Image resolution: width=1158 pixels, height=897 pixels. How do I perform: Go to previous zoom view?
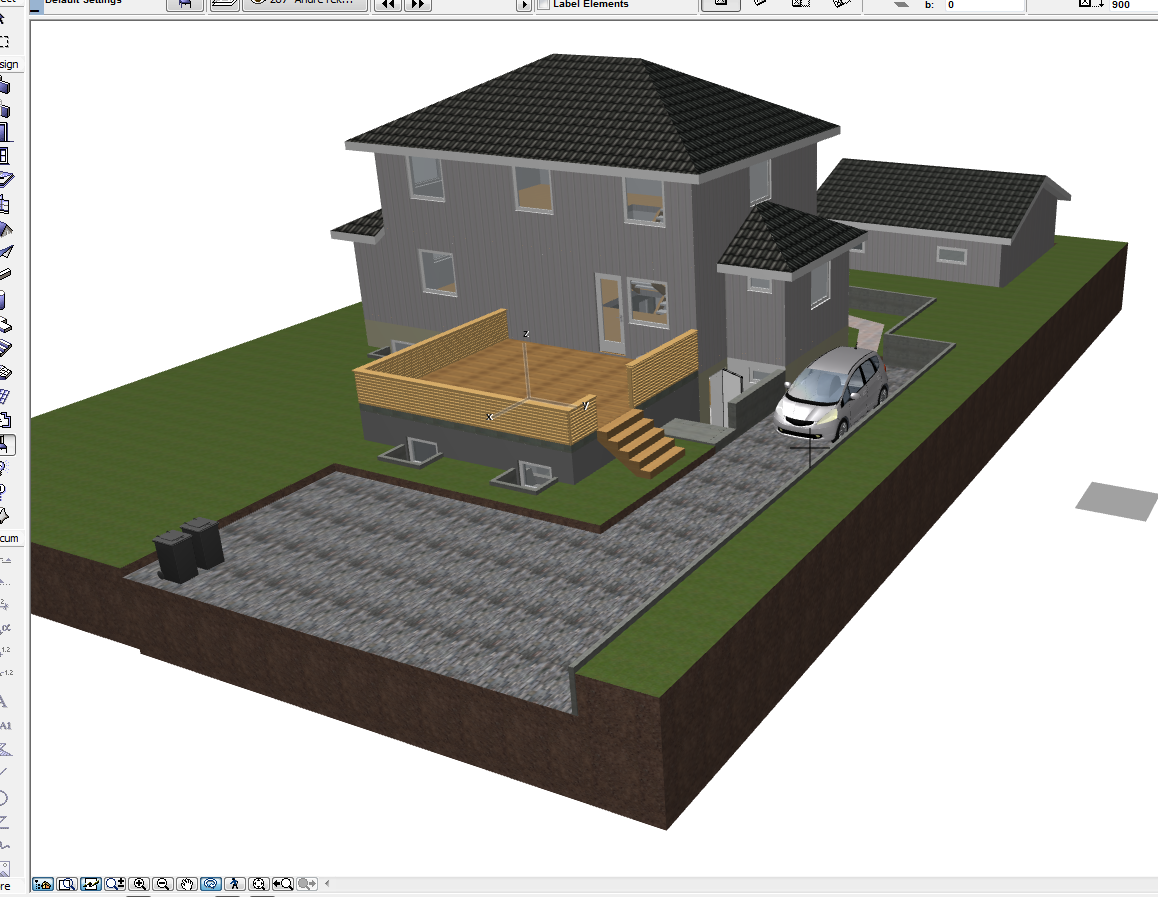click(283, 884)
